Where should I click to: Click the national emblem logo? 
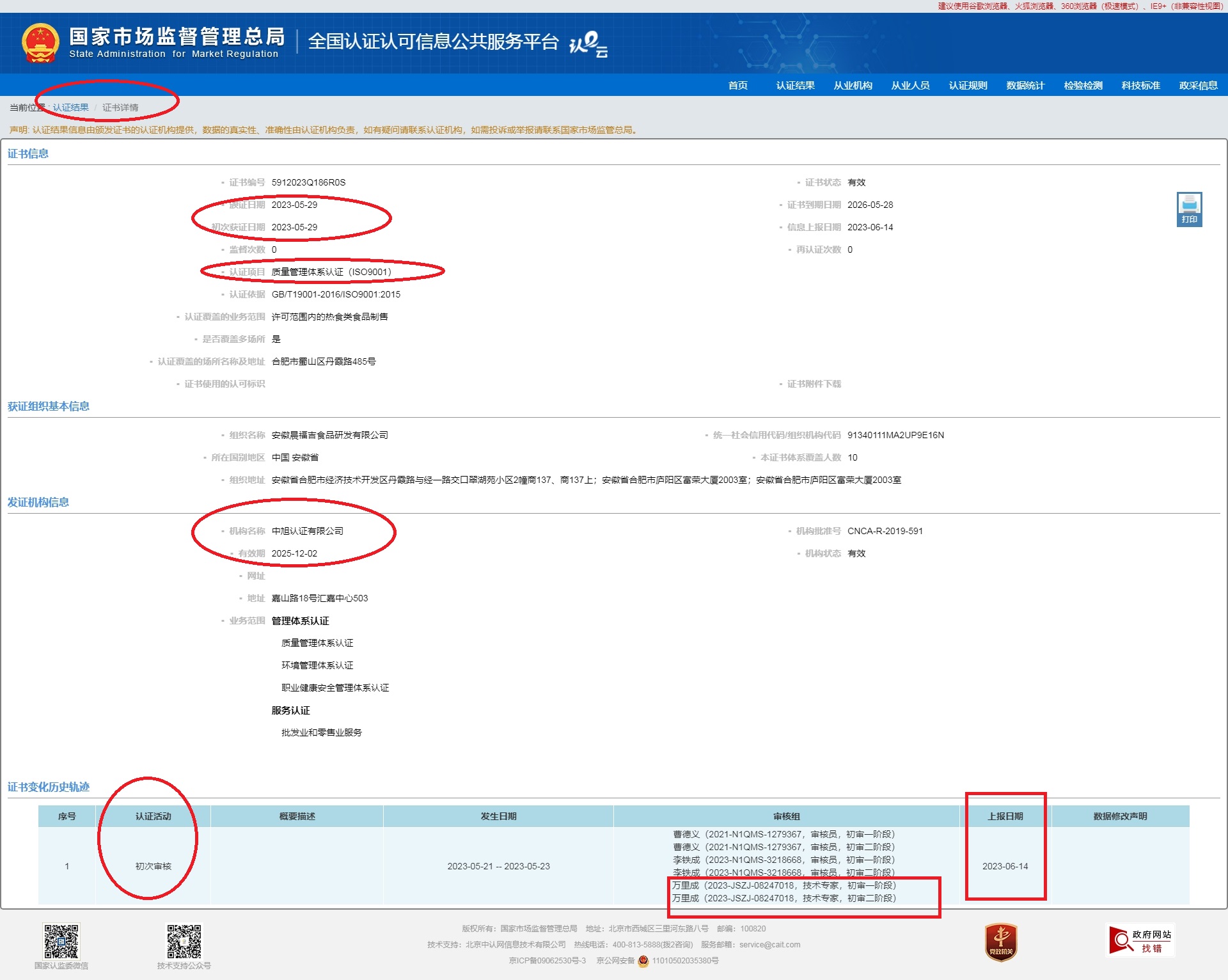click(x=40, y=43)
